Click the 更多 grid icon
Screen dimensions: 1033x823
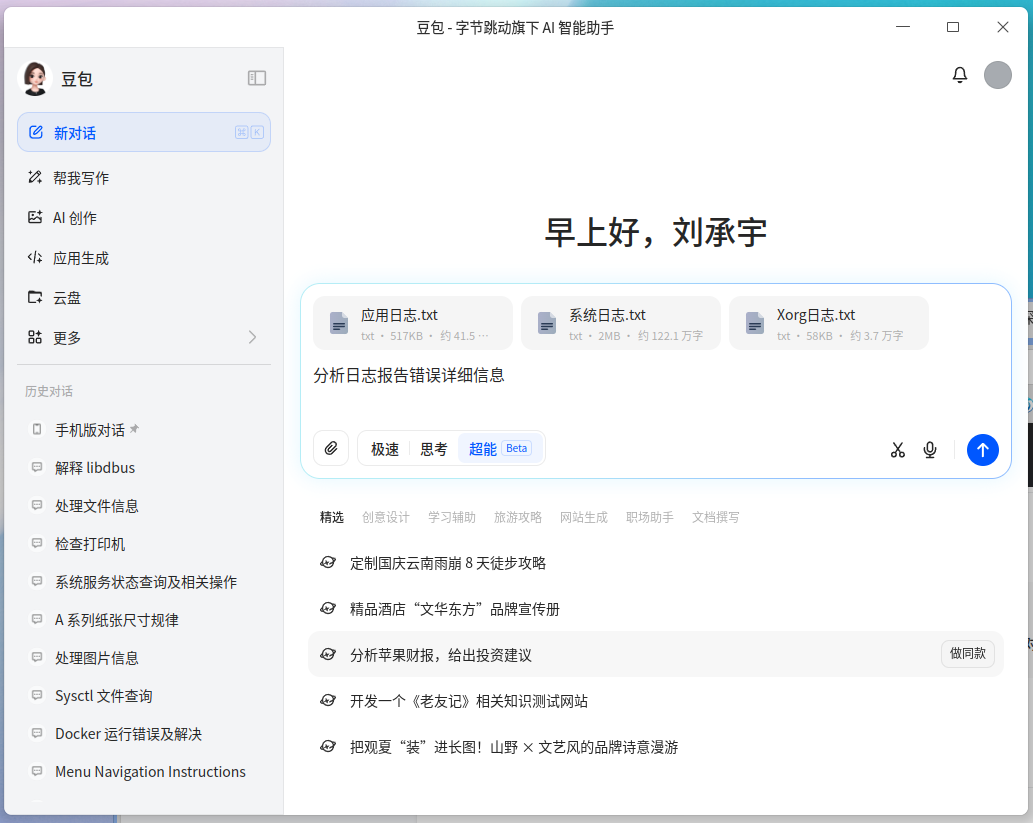(35, 337)
